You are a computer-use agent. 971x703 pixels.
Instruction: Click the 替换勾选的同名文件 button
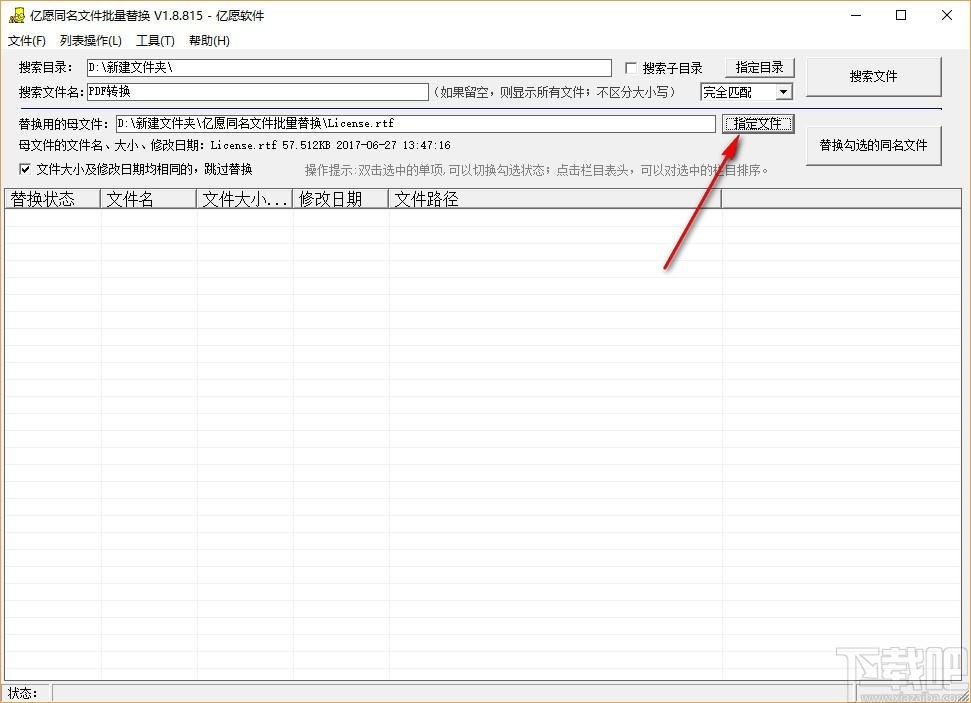coord(873,146)
